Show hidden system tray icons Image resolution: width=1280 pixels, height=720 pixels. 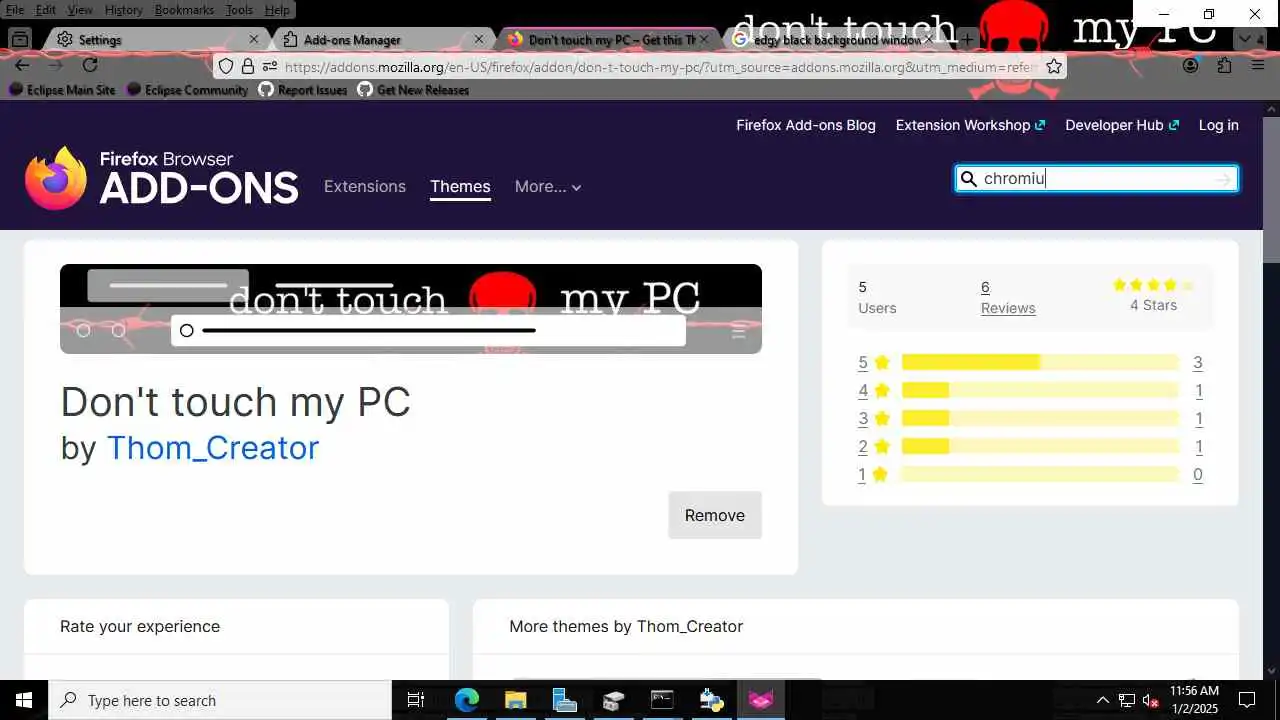click(1102, 700)
